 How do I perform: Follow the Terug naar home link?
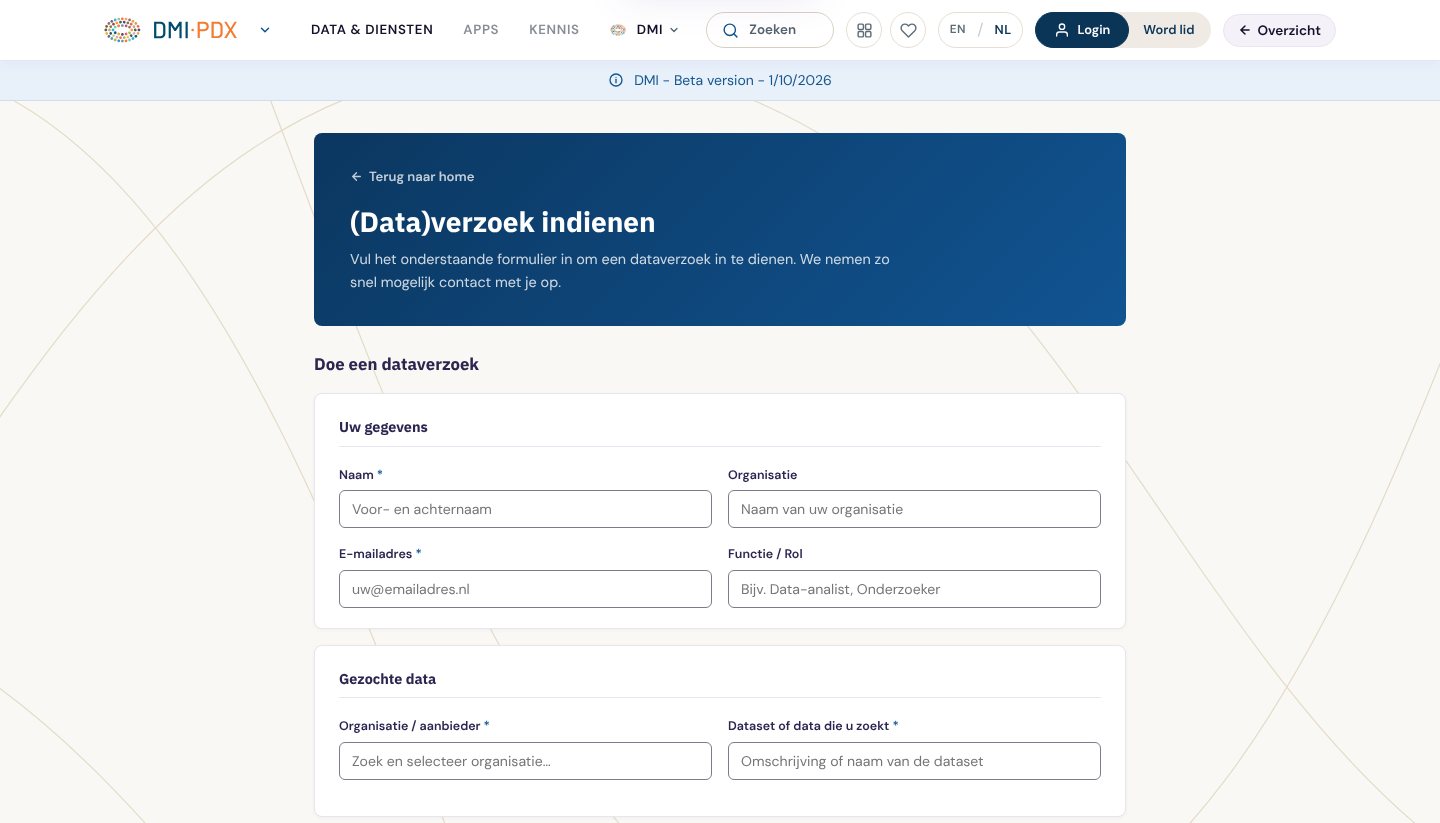coord(412,177)
